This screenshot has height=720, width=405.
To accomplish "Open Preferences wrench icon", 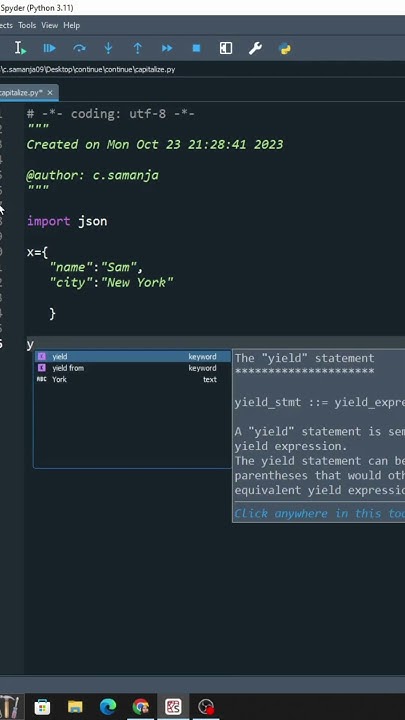I will pyautogui.click(x=255, y=48).
